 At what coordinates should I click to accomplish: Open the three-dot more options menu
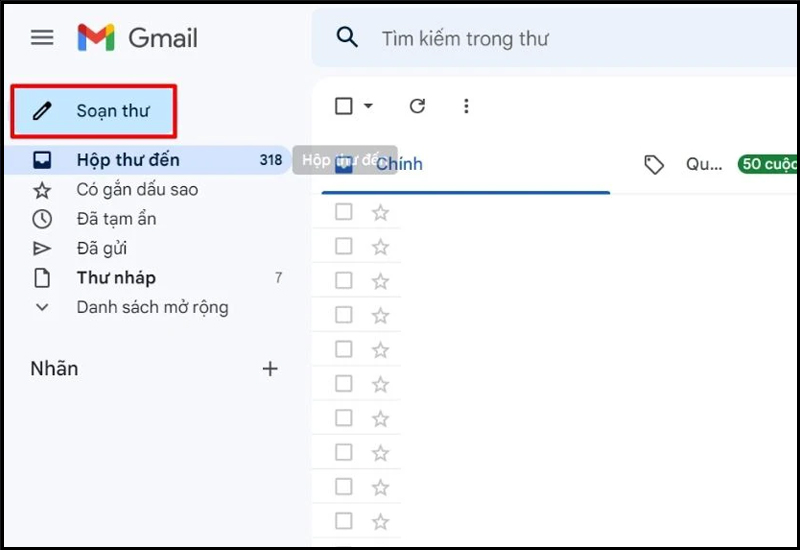click(x=466, y=106)
